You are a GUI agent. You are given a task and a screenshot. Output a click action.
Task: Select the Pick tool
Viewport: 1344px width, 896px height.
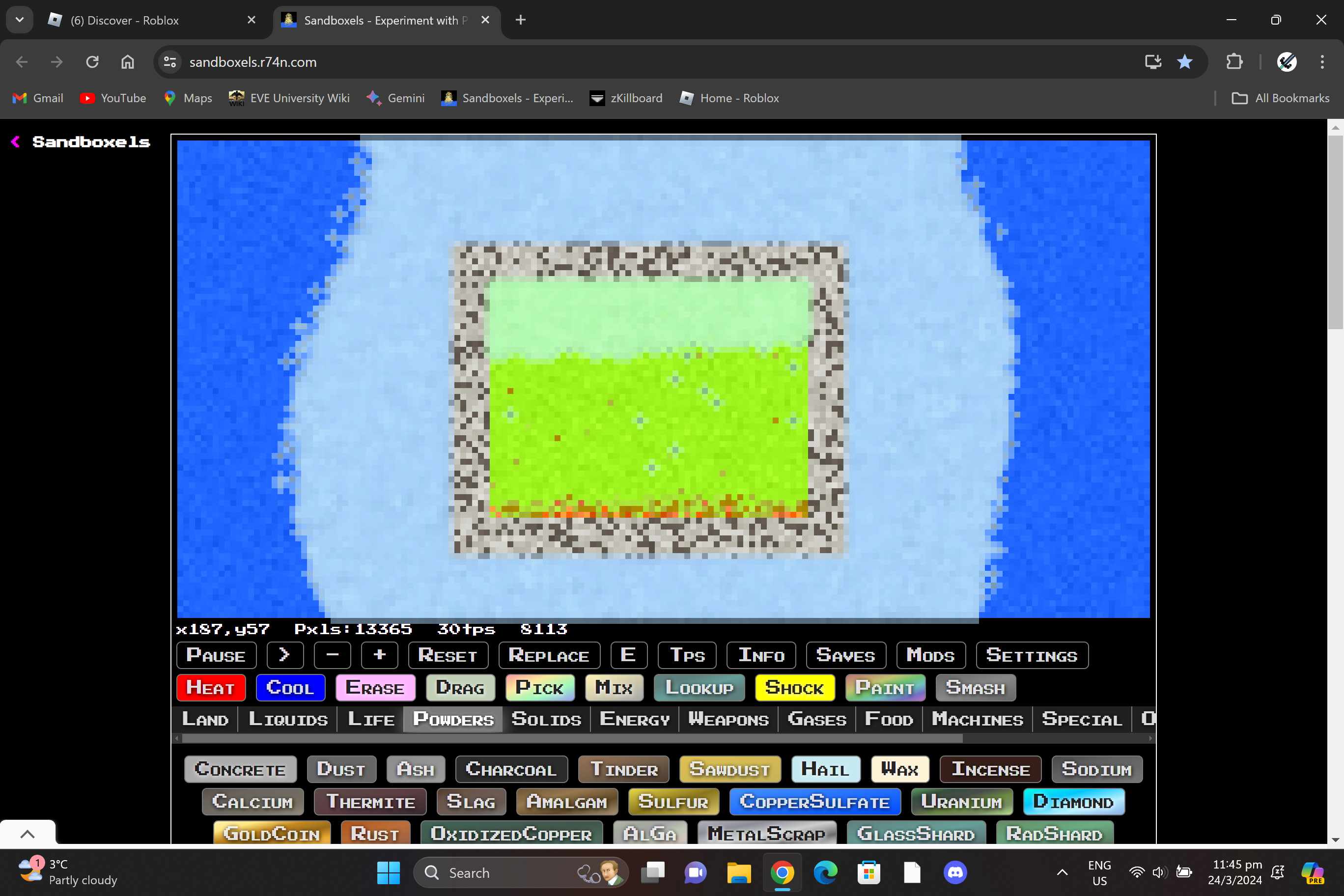coord(539,687)
